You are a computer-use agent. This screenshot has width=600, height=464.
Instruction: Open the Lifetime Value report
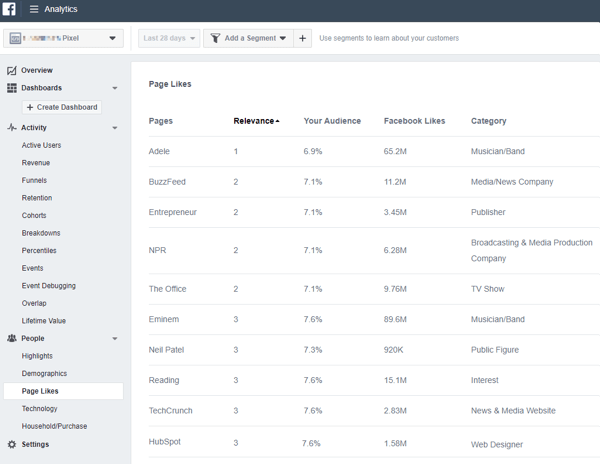click(44, 321)
